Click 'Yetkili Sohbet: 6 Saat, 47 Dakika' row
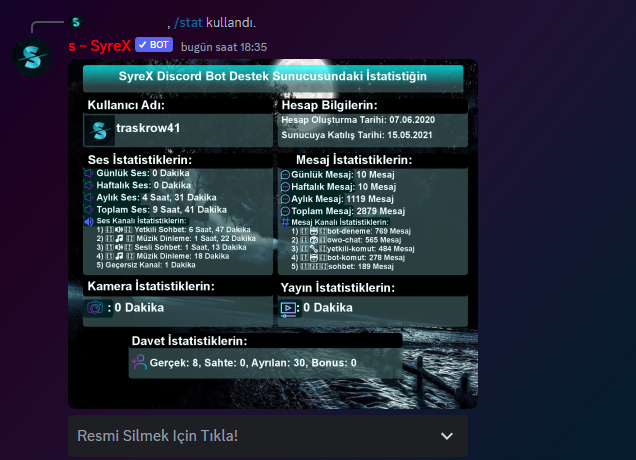The width and height of the screenshot is (636, 460). [174, 230]
